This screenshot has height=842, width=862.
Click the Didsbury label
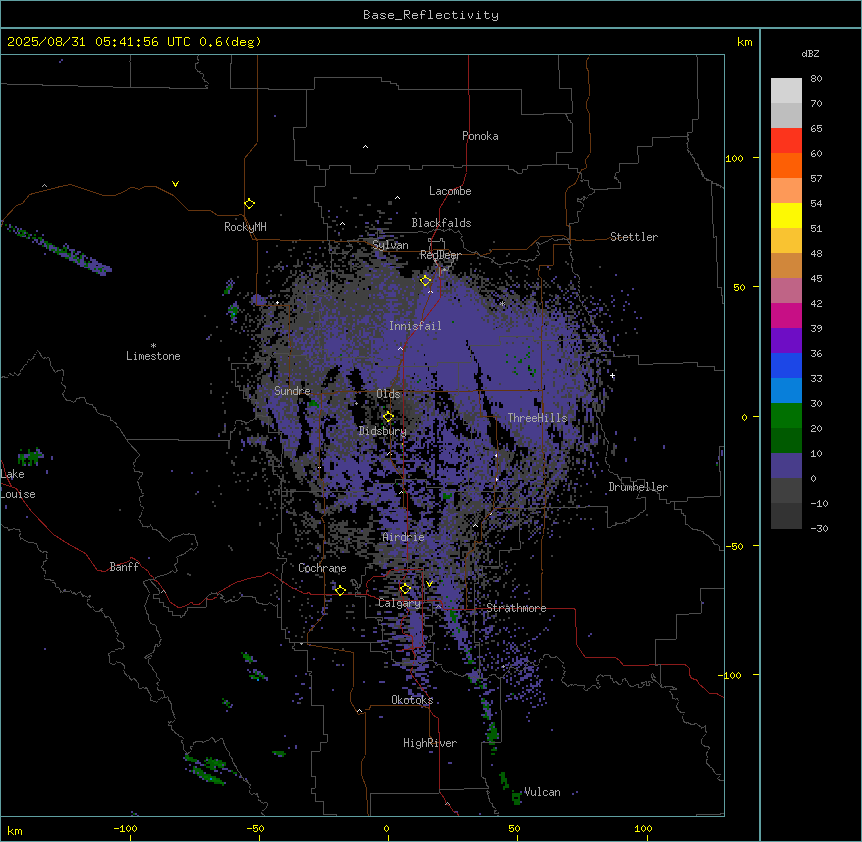[383, 431]
